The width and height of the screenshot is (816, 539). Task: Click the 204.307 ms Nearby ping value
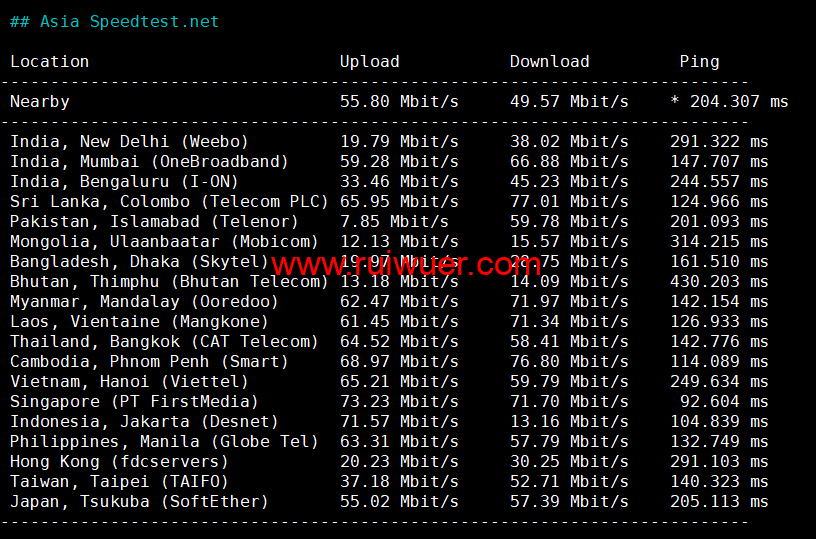[738, 101]
